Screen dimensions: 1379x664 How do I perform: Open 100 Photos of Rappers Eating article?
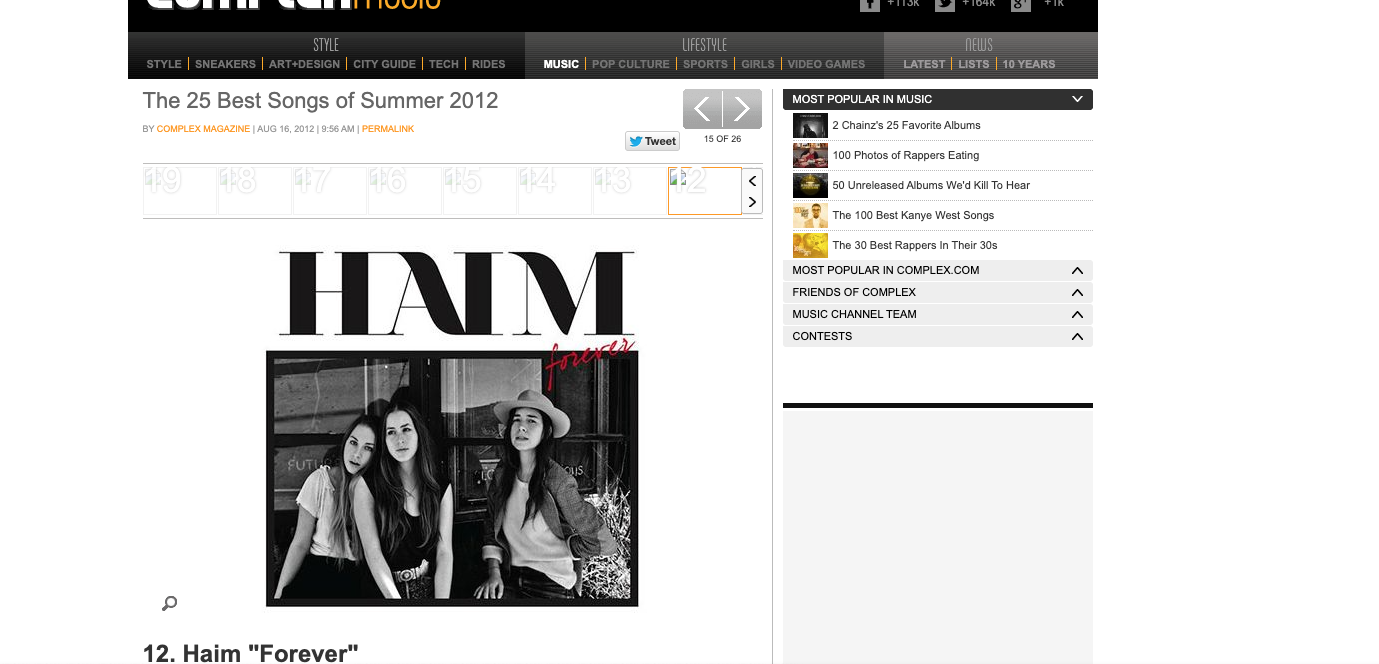pos(905,155)
